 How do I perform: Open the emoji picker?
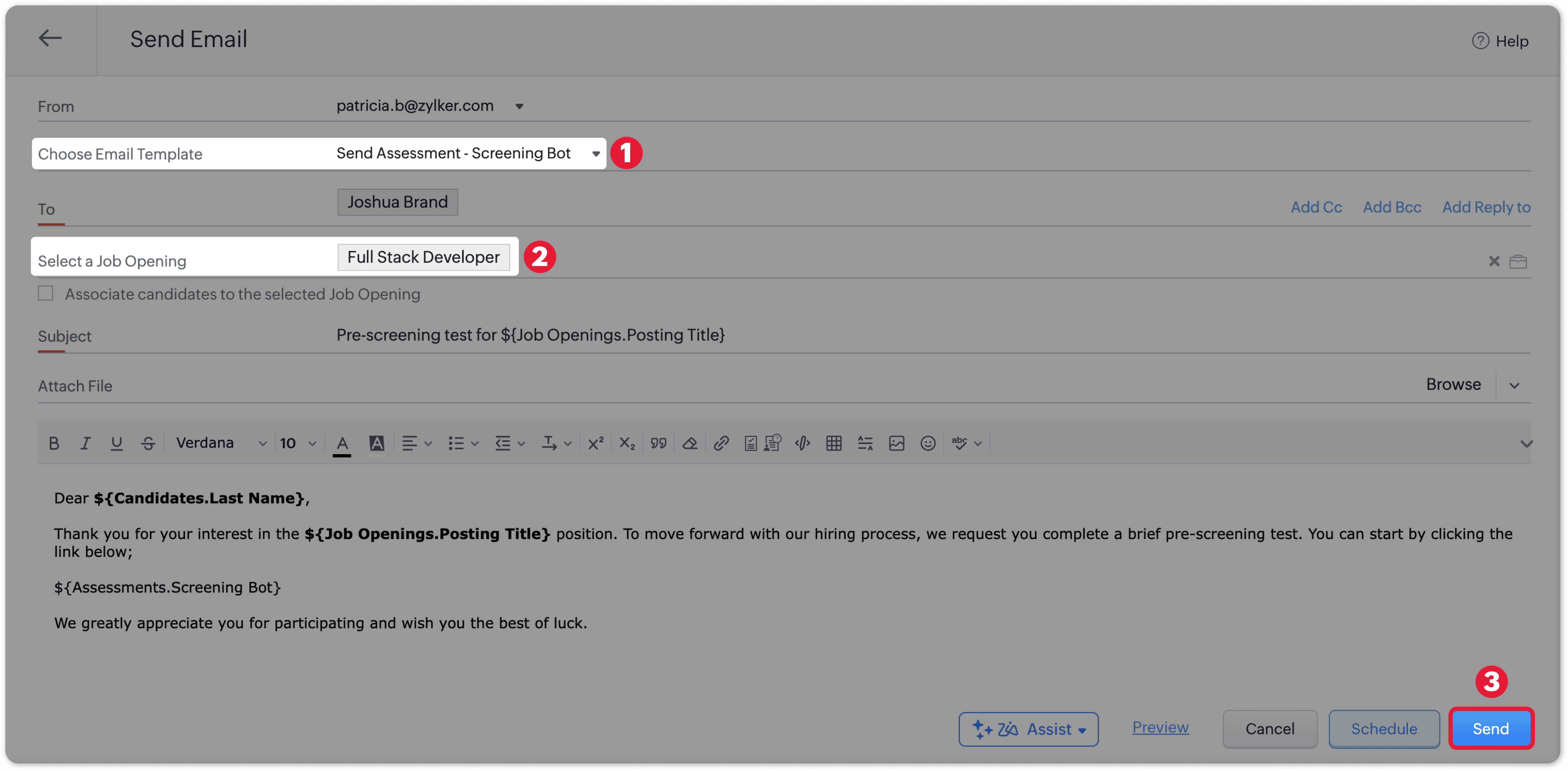click(x=928, y=443)
